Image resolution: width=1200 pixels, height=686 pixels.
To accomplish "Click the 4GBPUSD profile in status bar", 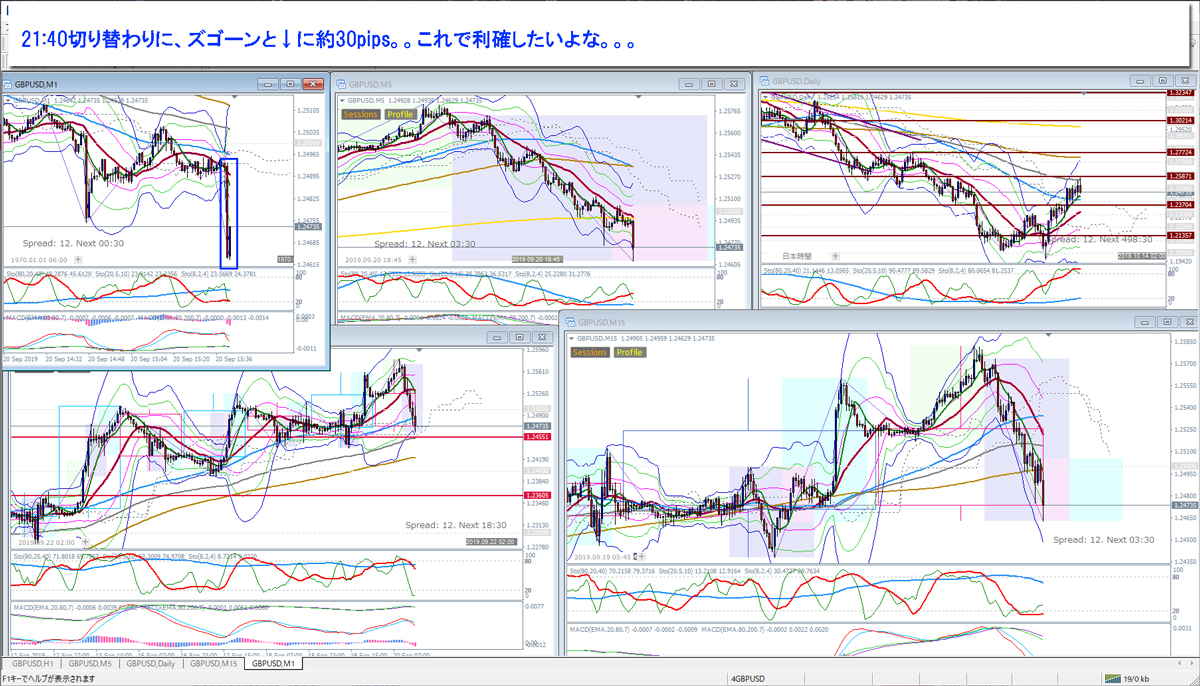I will 749,678.
